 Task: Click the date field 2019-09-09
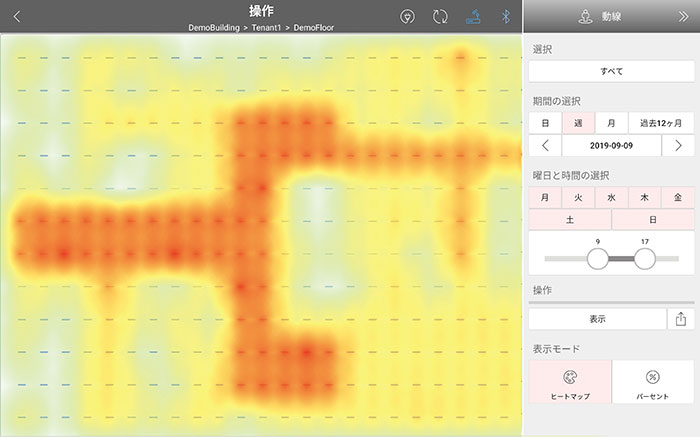[x=611, y=146]
